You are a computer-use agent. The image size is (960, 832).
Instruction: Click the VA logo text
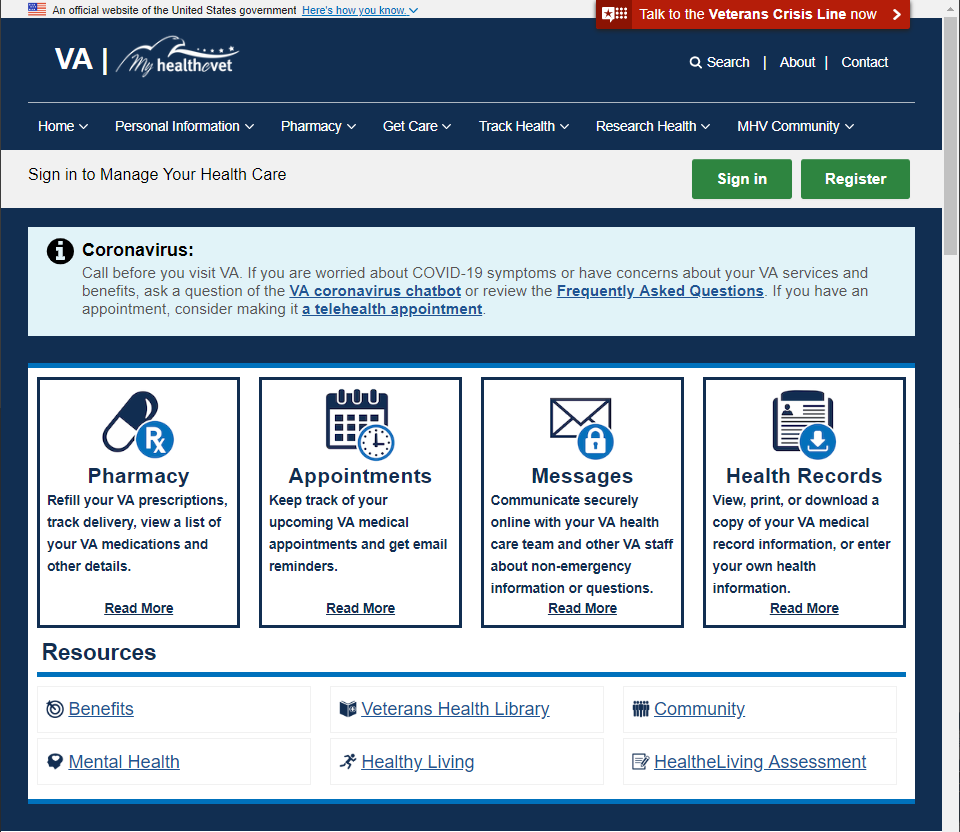73,59
